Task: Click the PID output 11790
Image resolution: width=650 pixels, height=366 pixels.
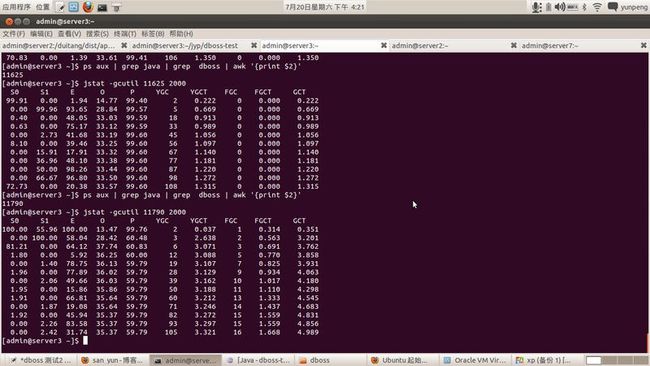Action: tap(12, 204)
